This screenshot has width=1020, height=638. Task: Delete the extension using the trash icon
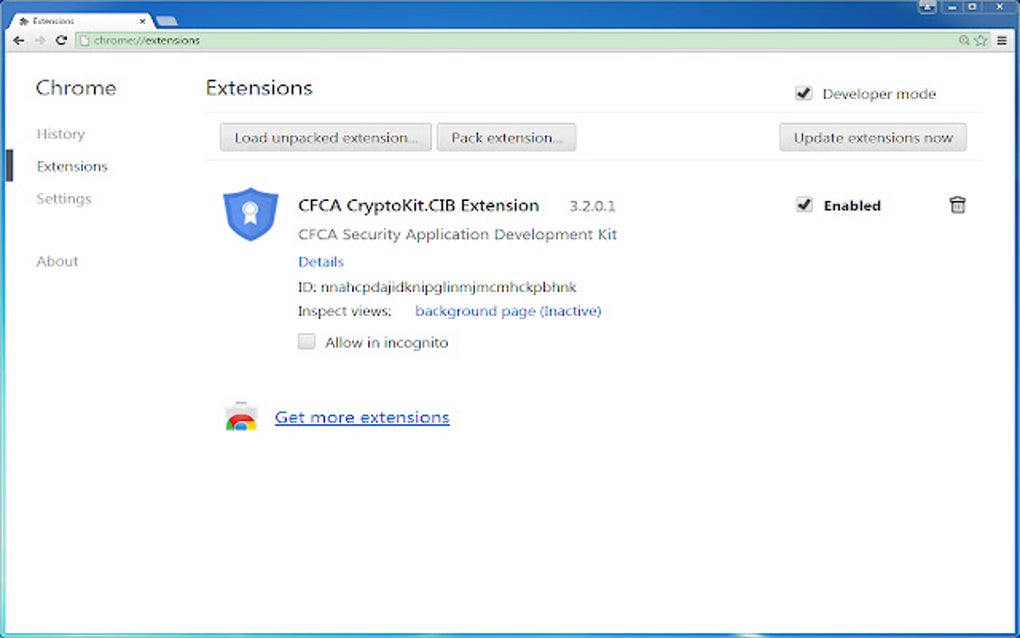coord(957,204)
